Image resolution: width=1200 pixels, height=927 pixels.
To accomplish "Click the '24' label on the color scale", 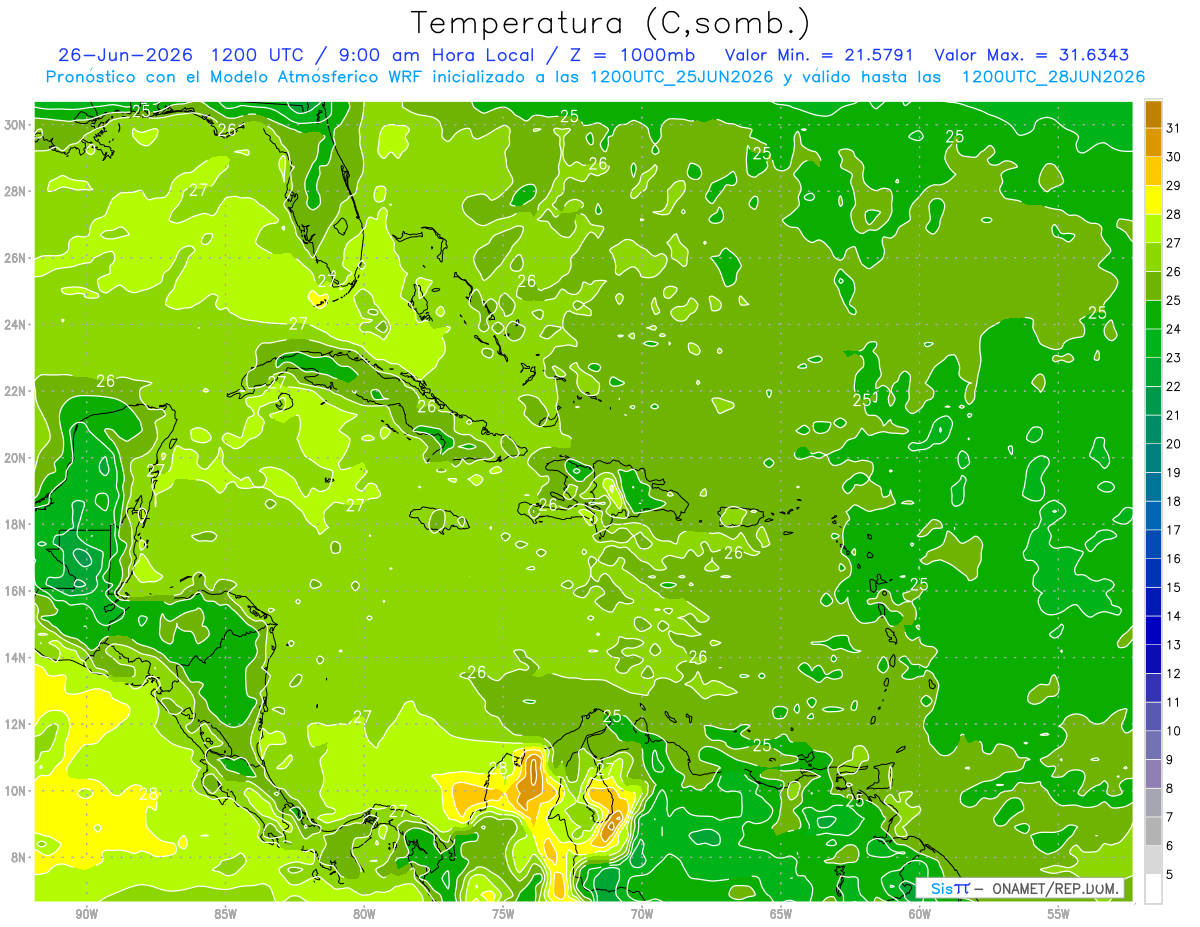I will click(1174, 329).
